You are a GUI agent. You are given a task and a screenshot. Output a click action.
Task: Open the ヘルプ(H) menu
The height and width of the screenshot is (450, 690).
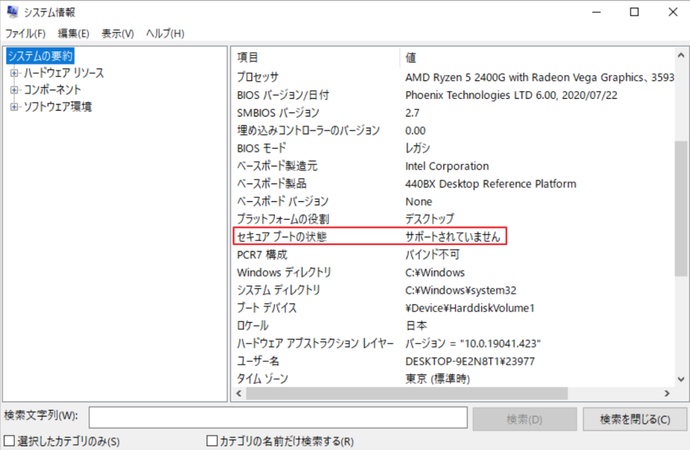tap(165, 34)
